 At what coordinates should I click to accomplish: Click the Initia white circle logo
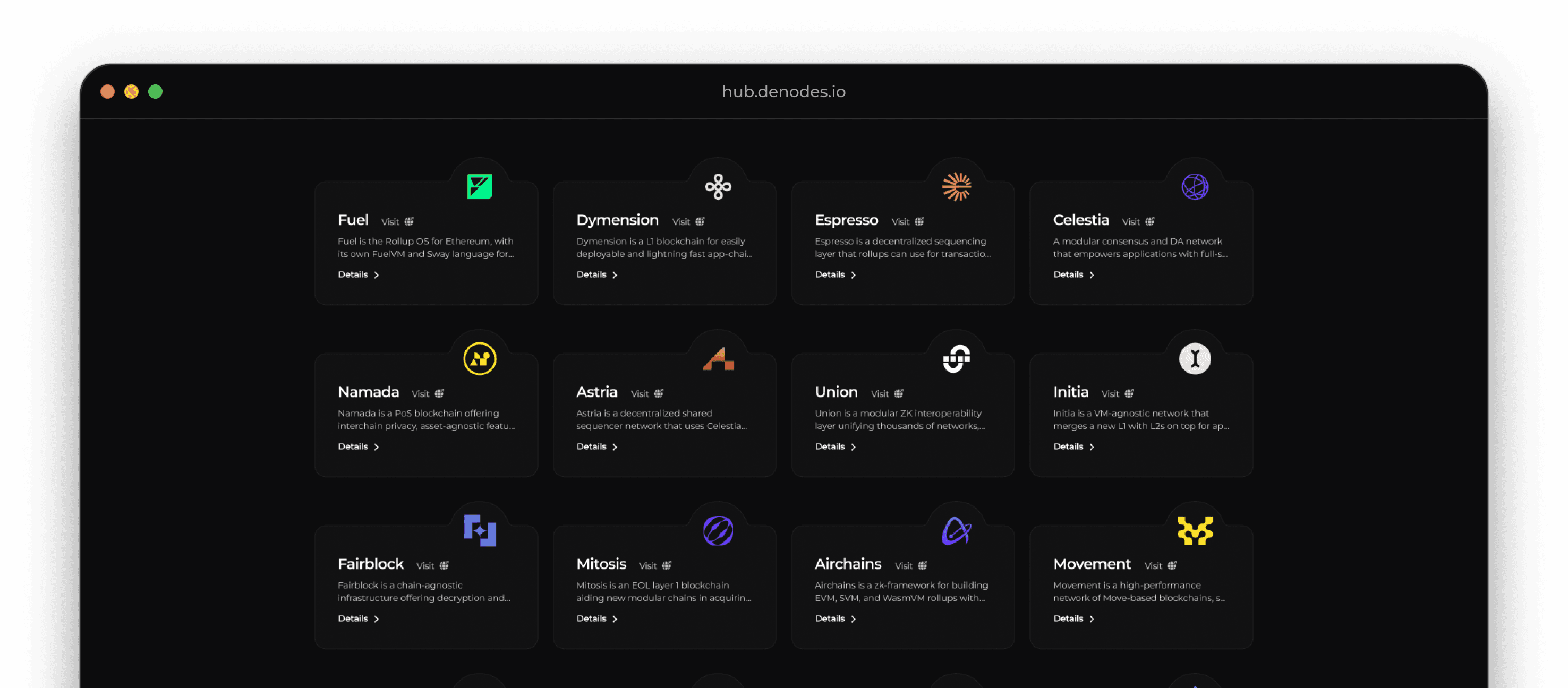1195,359
